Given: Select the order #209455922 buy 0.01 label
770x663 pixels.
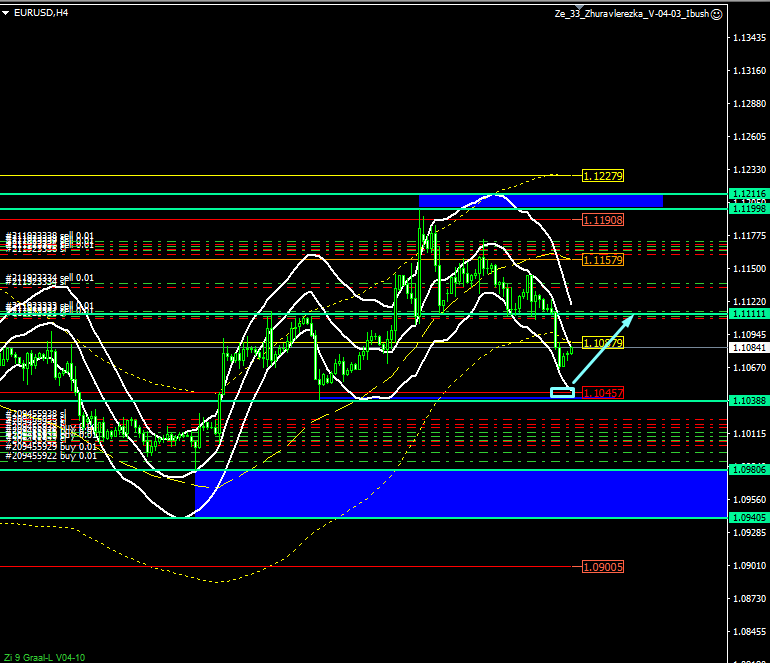Looking at the screenshot, I should coord(51,455).
